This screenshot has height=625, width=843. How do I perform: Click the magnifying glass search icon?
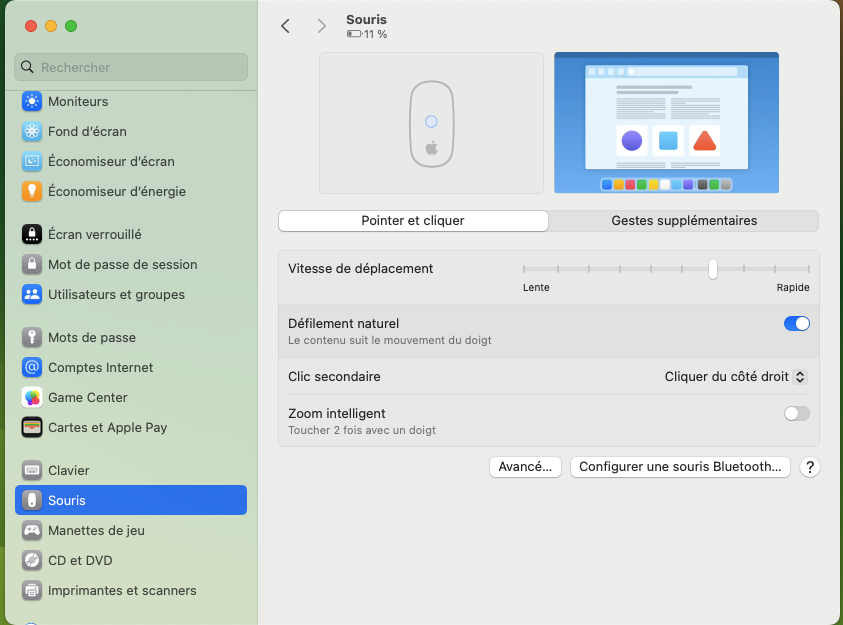point(27,67)
